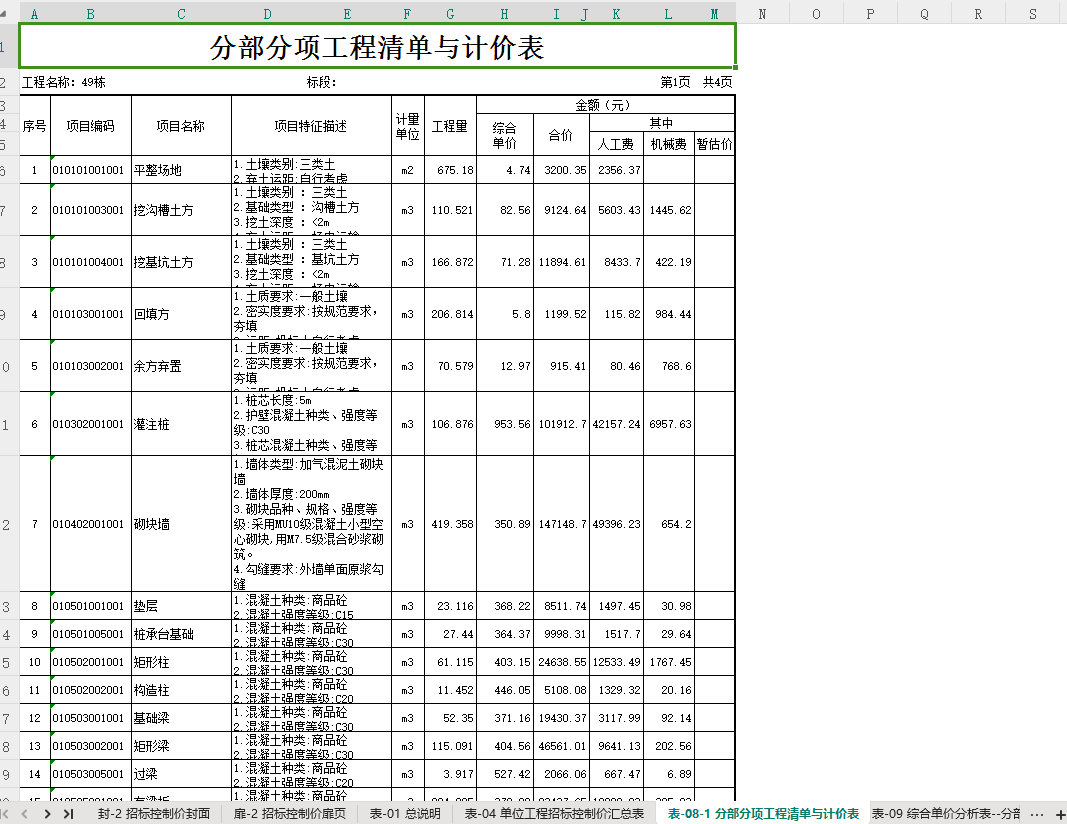Switch to the 表-01 总说明 sheet tab

pos(405,814)
